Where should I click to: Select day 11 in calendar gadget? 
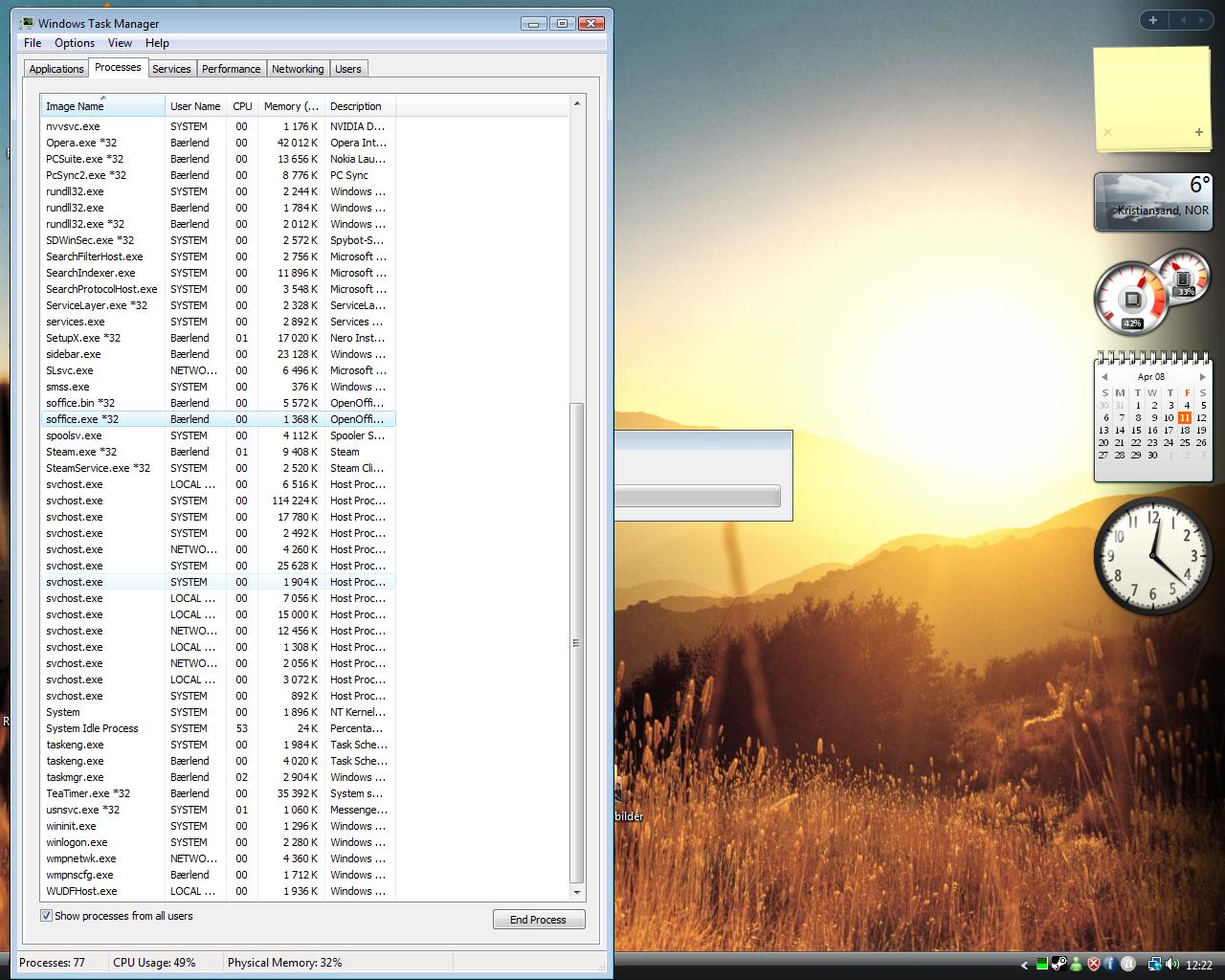[x=1185, y=417]
